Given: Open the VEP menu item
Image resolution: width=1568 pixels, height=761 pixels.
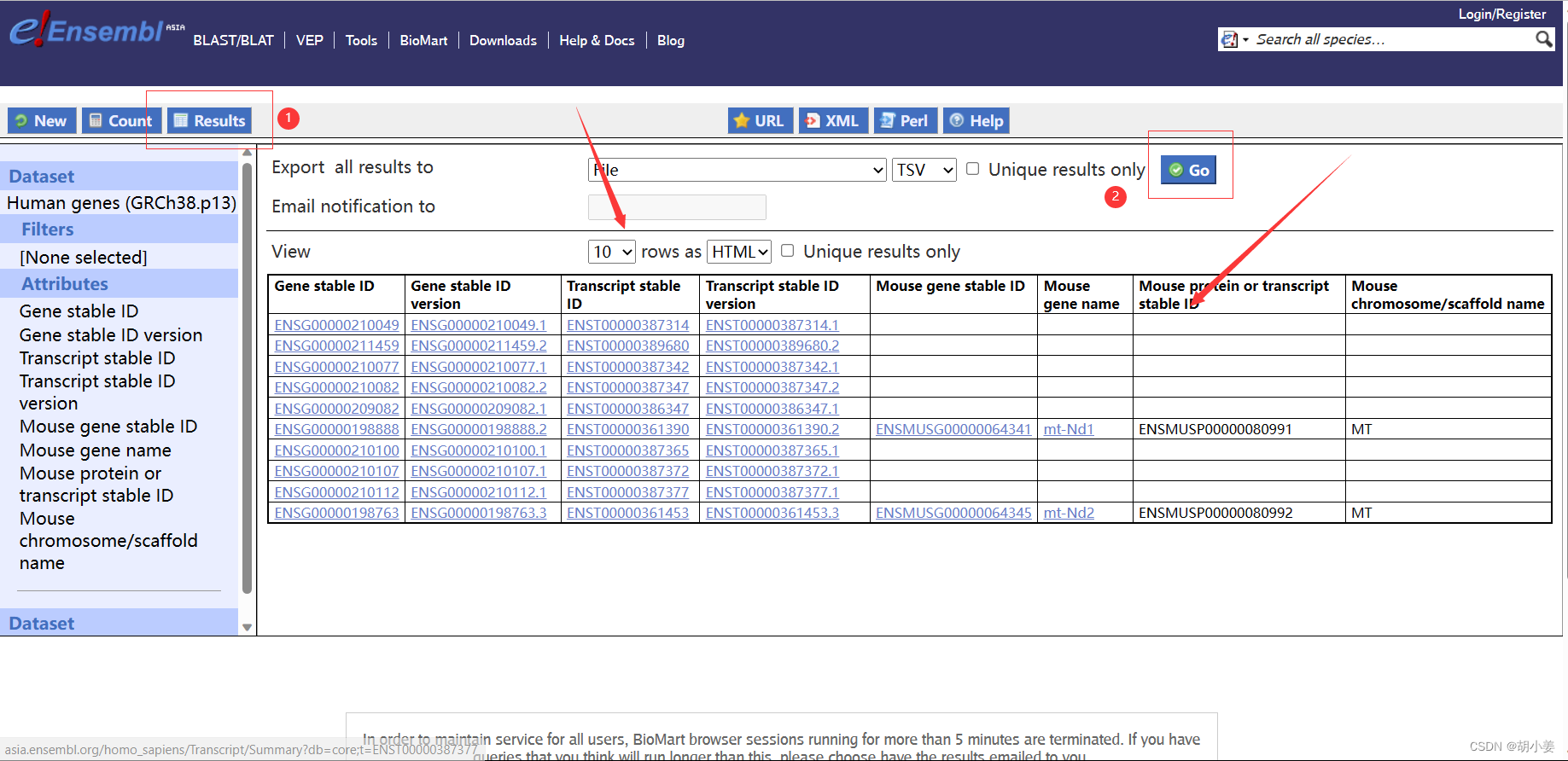Looking at the screenshot, I should (310, 40).
